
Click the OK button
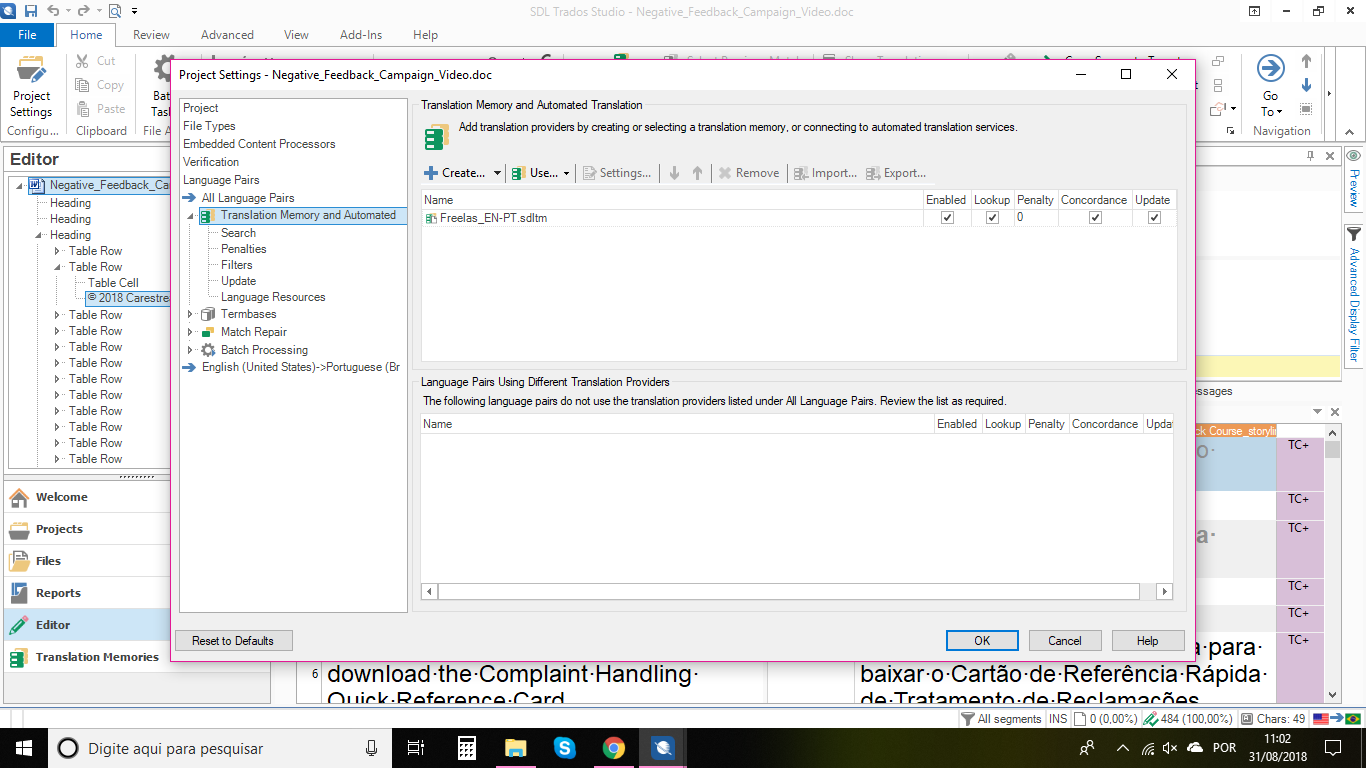pyautogui.click(x=982, y=641)
